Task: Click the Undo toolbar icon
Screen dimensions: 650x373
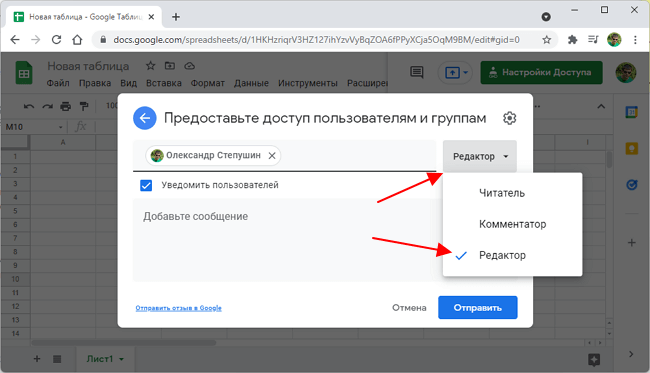Action: (29, 107)
